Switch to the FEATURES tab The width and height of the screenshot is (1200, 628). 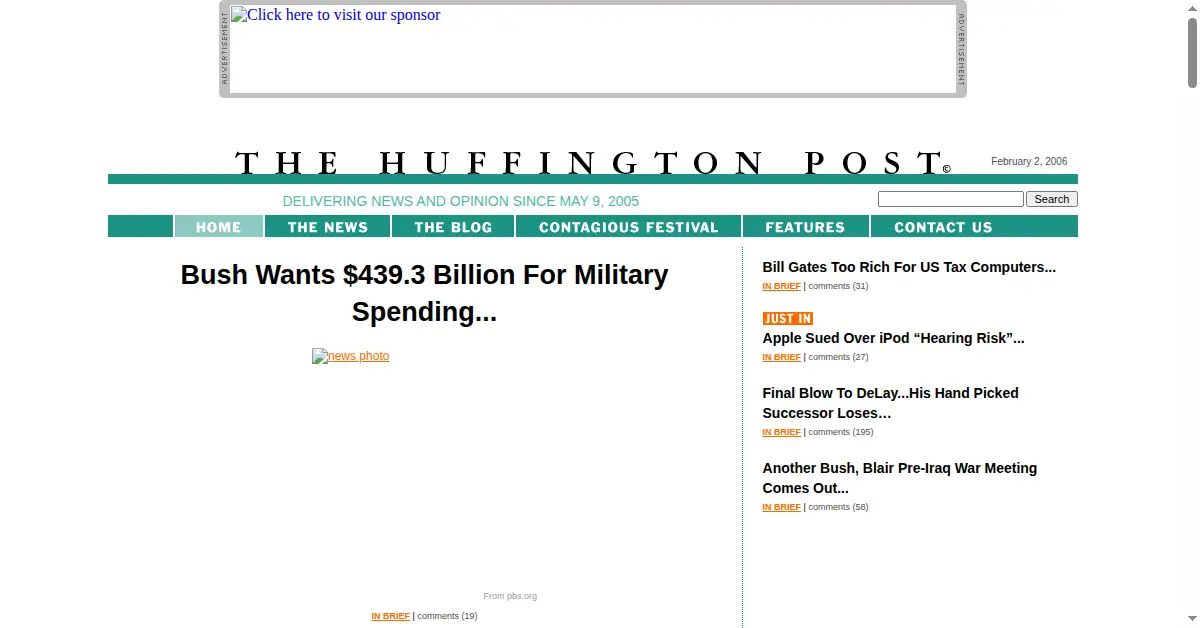click(805, 227)
